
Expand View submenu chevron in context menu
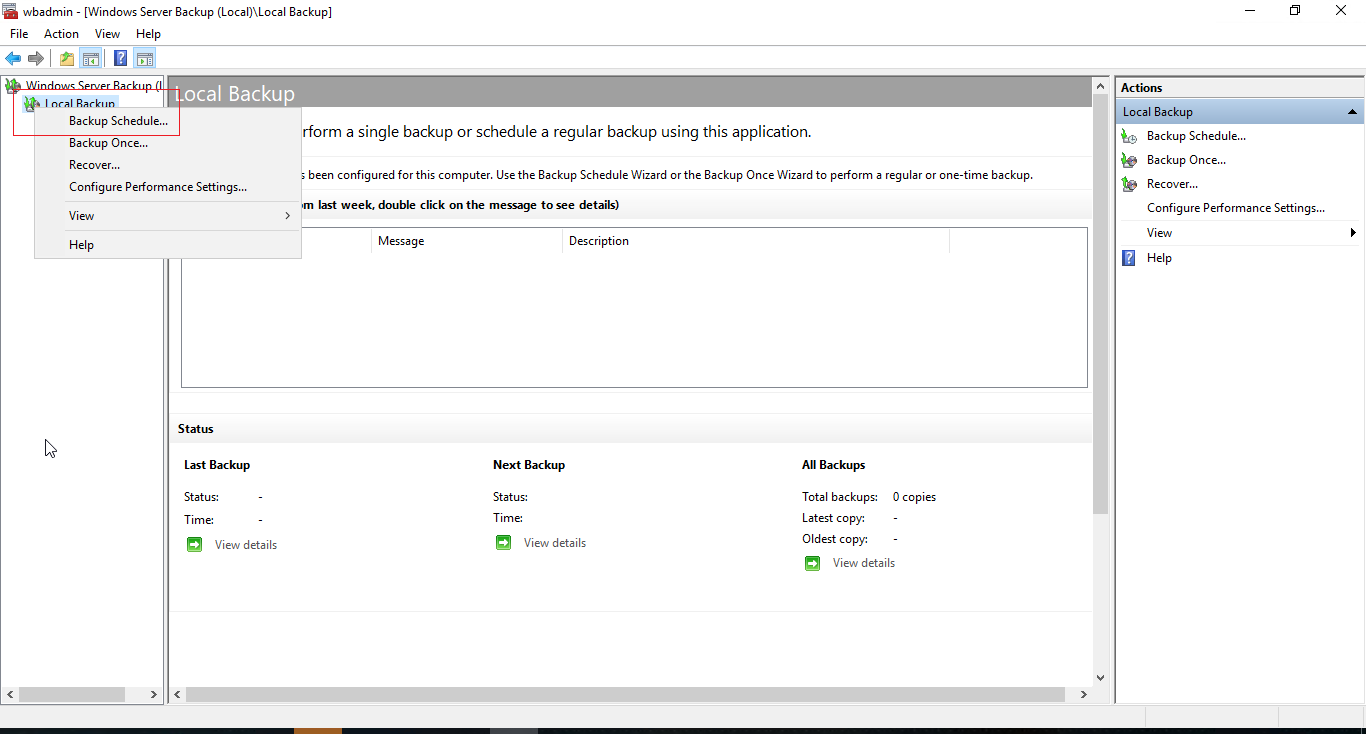(288, 216)
